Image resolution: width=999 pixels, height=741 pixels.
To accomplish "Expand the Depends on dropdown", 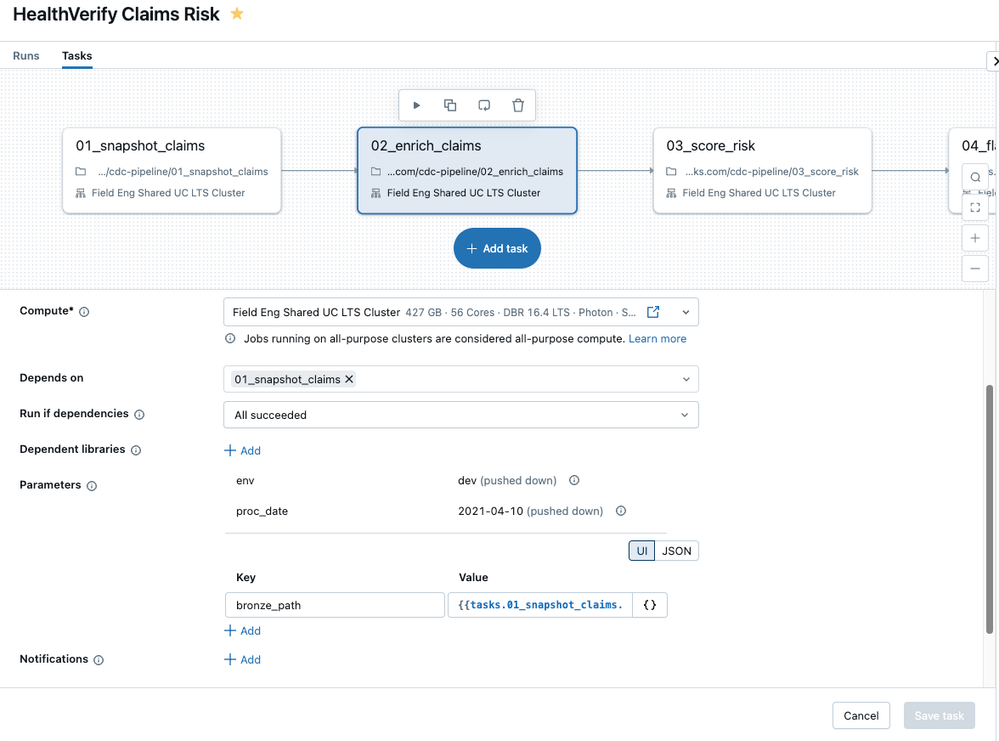I will 686,379.
